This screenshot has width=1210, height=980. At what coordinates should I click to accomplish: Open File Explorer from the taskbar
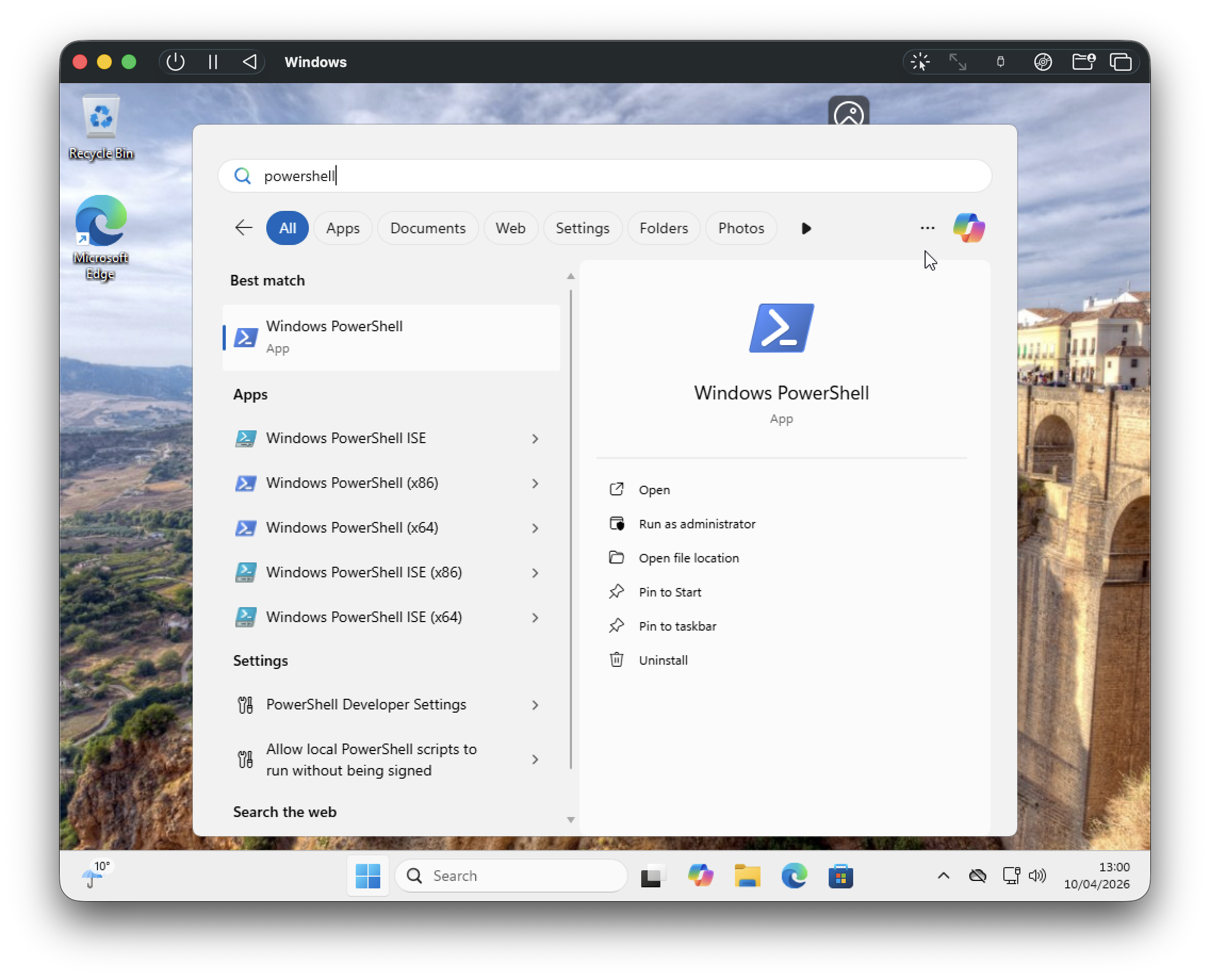click(x=747, y=876)
